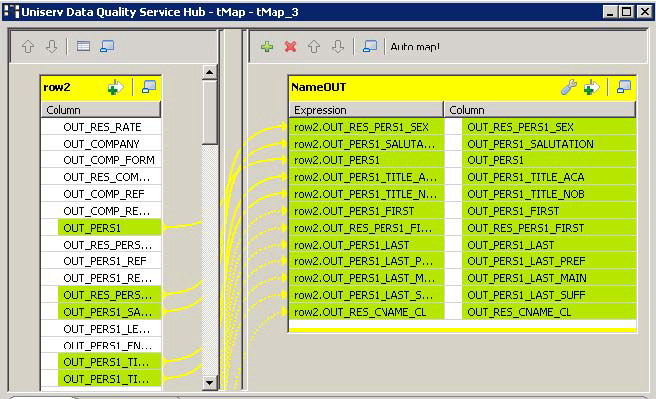The width and height of the screenshot is (656, 399).
Task: Click expression row2.OUT_PERS1_TITLE_N...
Action: [366, 194]
